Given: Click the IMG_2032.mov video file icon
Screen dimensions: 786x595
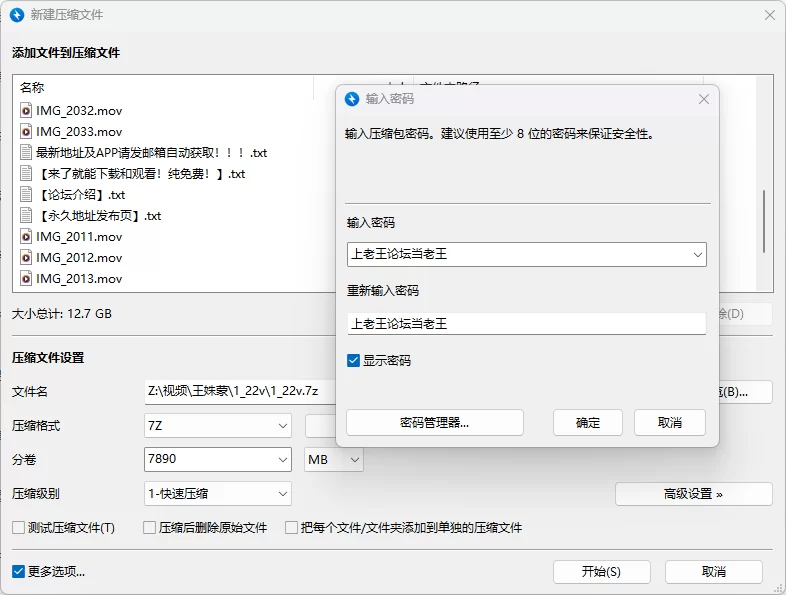Looking at the screenshot, I should [x=27, y=110].
